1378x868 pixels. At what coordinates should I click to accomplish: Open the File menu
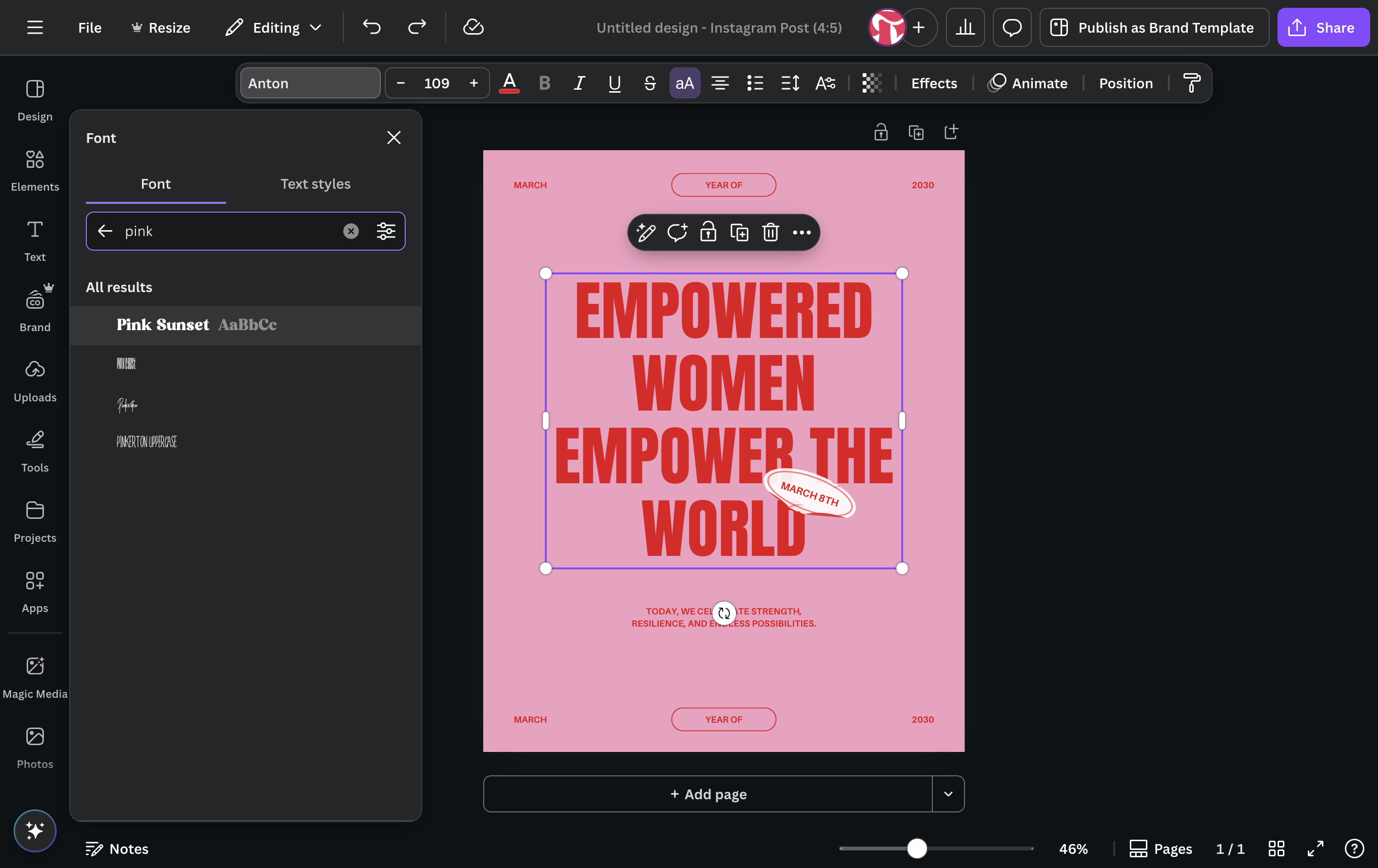pos(90,27)
